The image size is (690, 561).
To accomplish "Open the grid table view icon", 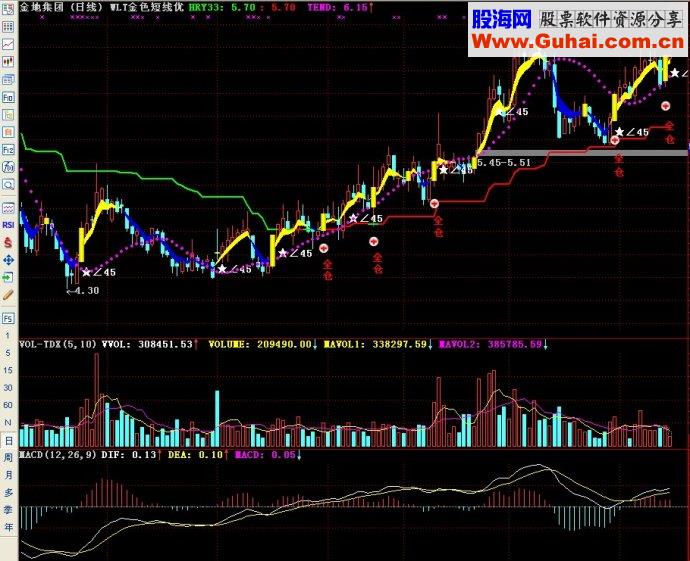I will tap(8, 27).
